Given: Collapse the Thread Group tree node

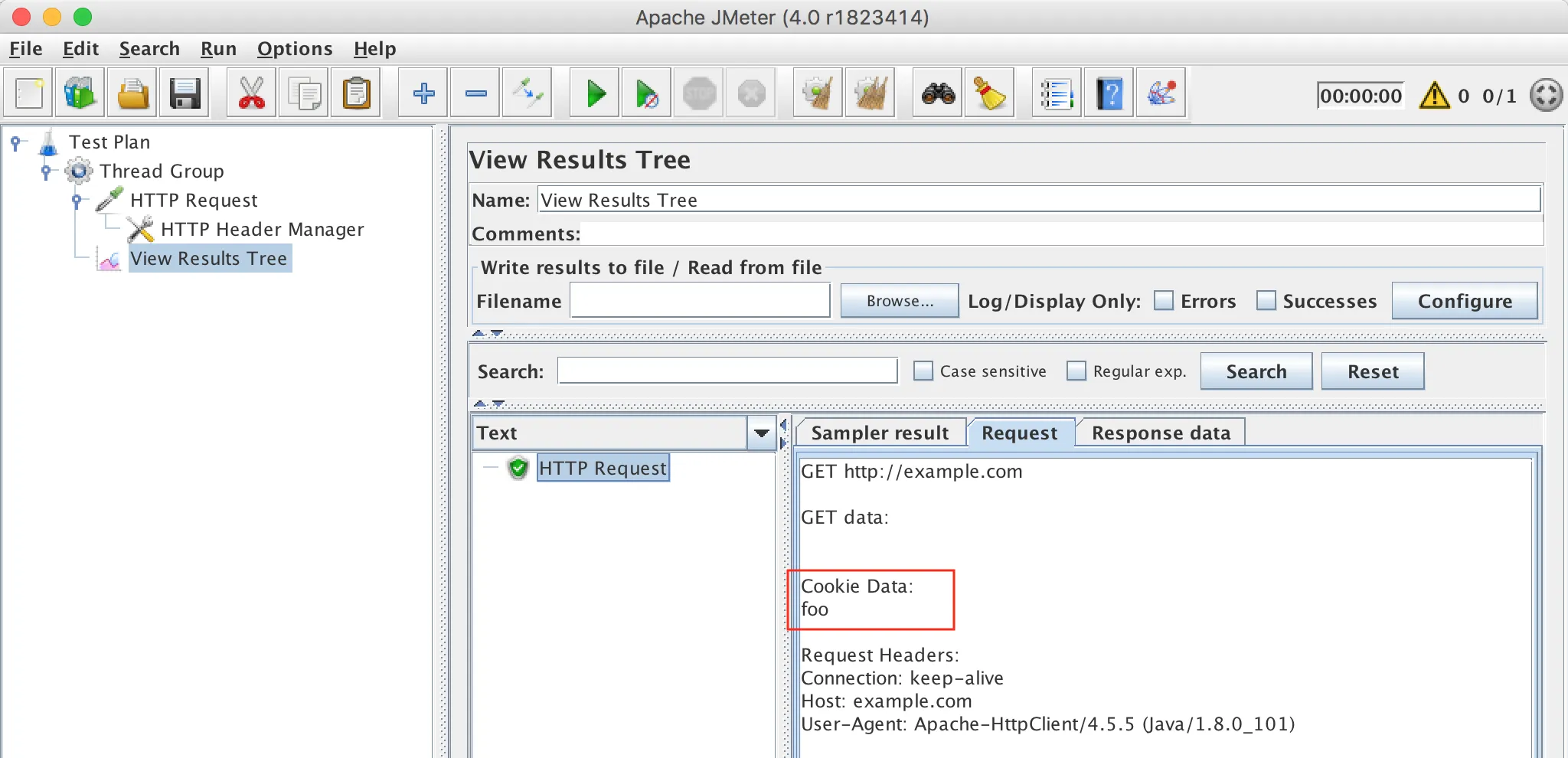Looking at the screenshot, I should point(47,171).
